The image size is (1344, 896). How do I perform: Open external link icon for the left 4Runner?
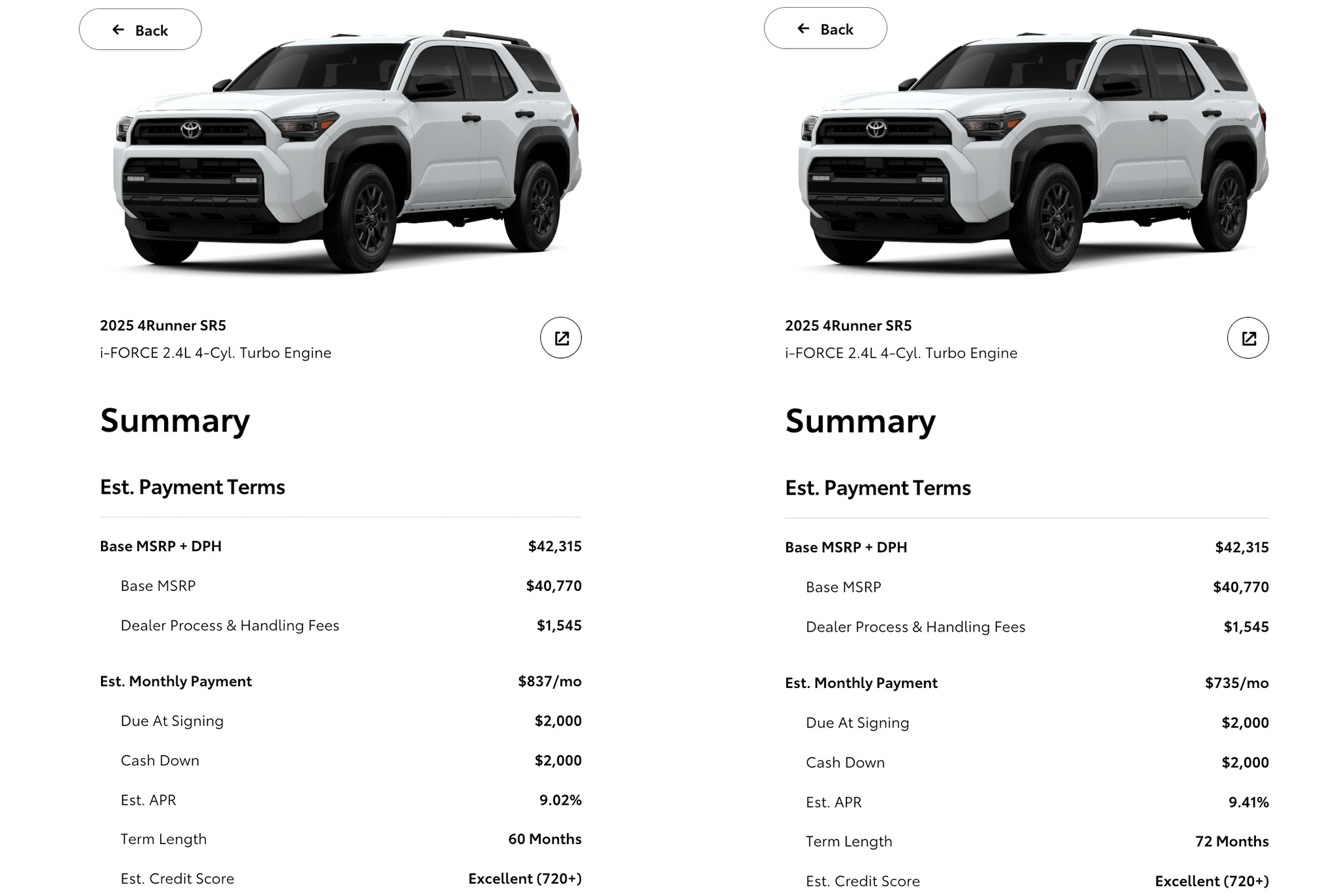(x=560, y=338)
